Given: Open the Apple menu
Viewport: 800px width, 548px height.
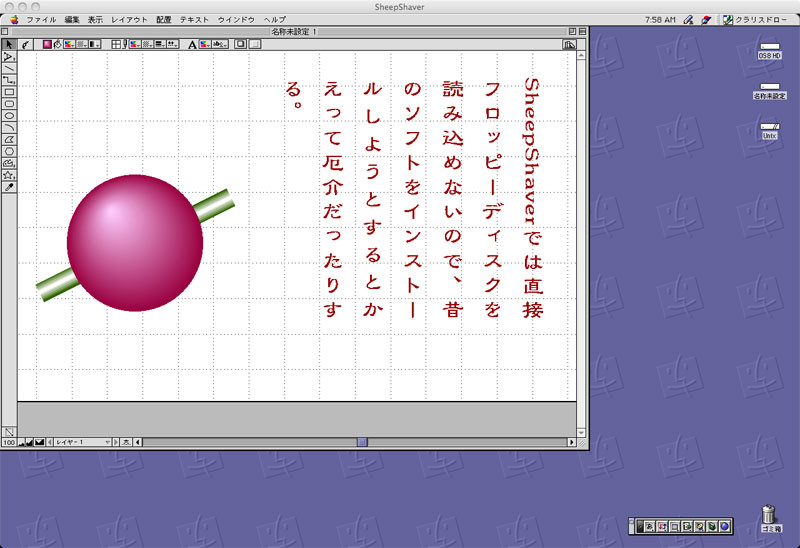Looking at the screenshot, I should (x=14, y=19).
